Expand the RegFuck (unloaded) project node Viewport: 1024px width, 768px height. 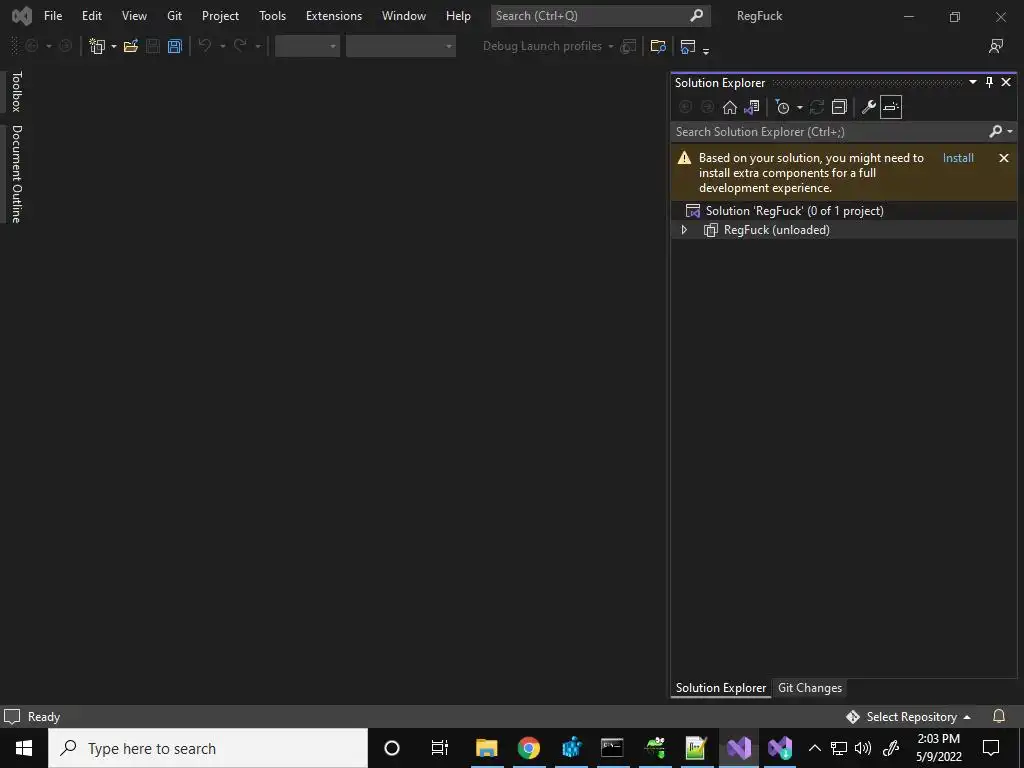(684, 230)
